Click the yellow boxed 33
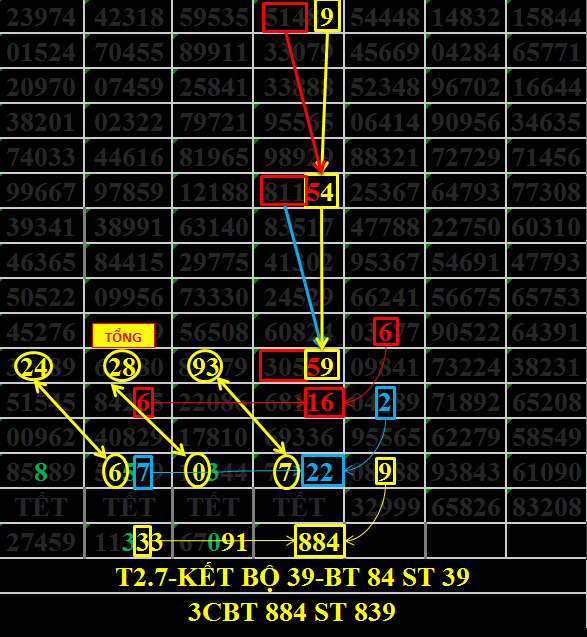The width and height of the screenshot is (587, 637). click(143, 541)
